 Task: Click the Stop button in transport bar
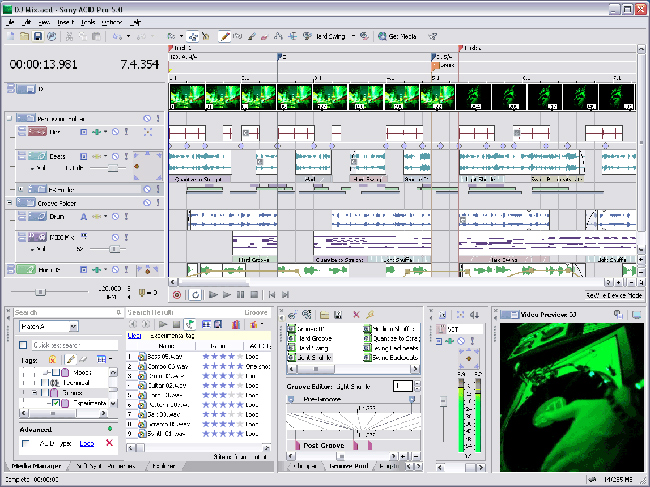click(x=255, y=295)
